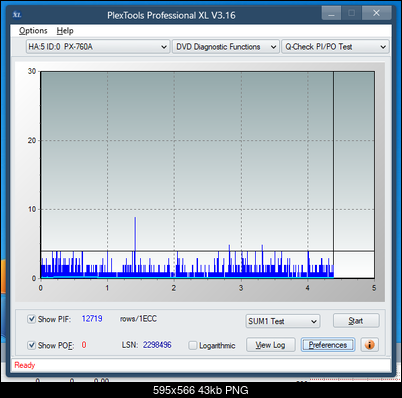Expand the SUM1 Test dropdown
The height and width of the screenshot is (398, 402).
[283, 321]
